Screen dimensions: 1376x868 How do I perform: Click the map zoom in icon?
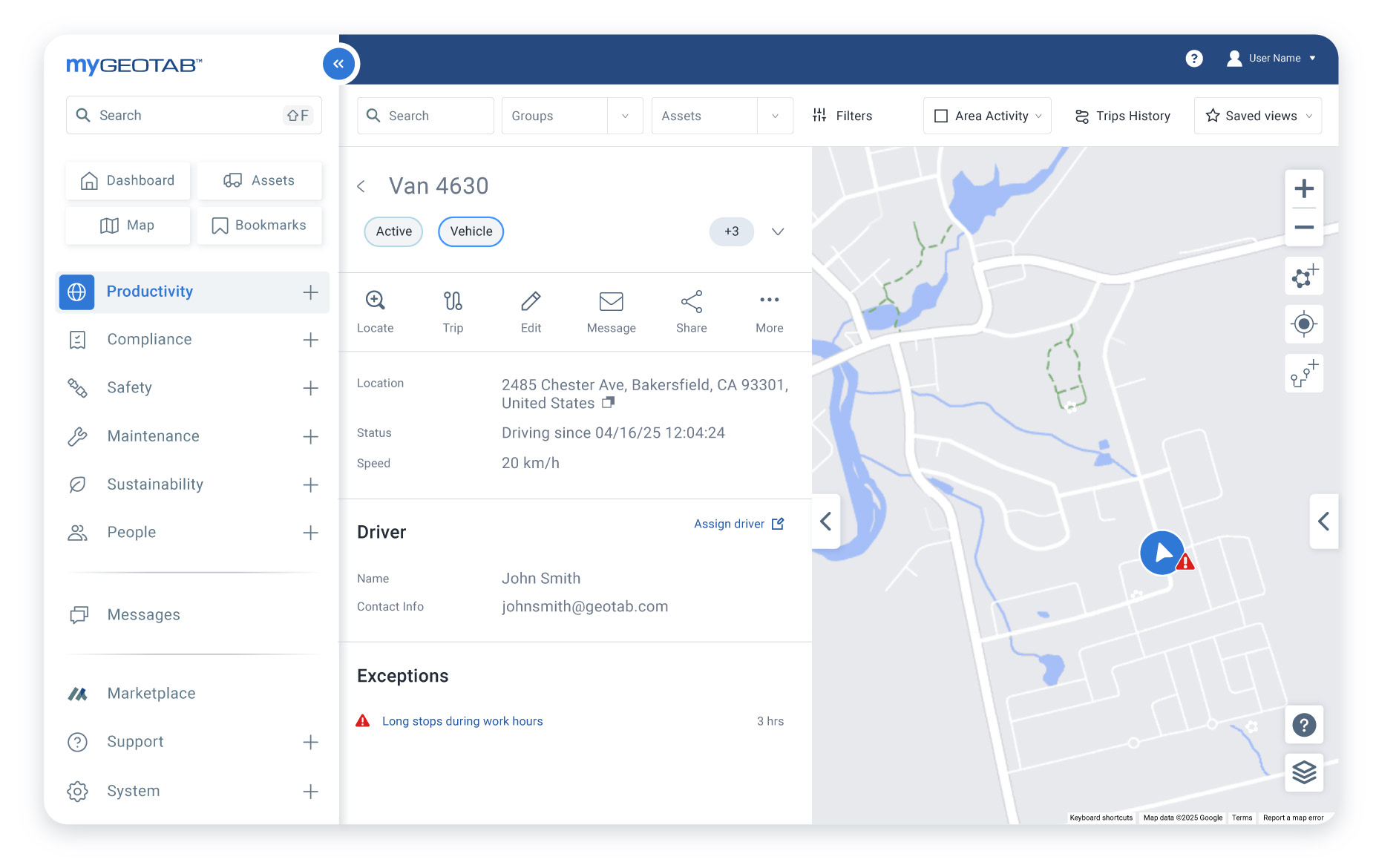click(x=1303, y=187)
